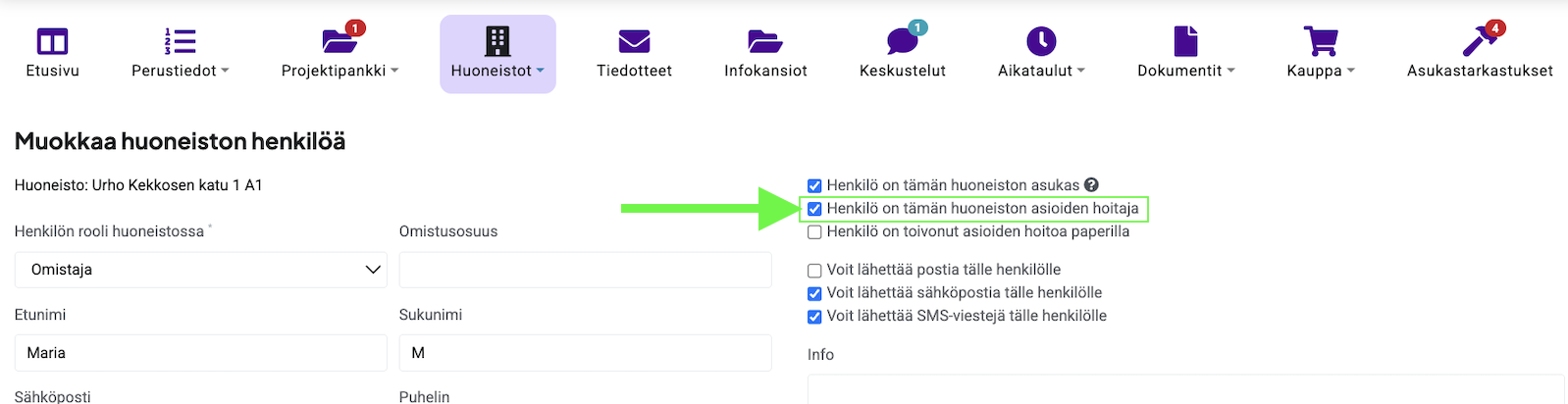This screenshot has height=404, width=1568.
Task: Click the Omistusosuus input field
Action: [585, 270]
